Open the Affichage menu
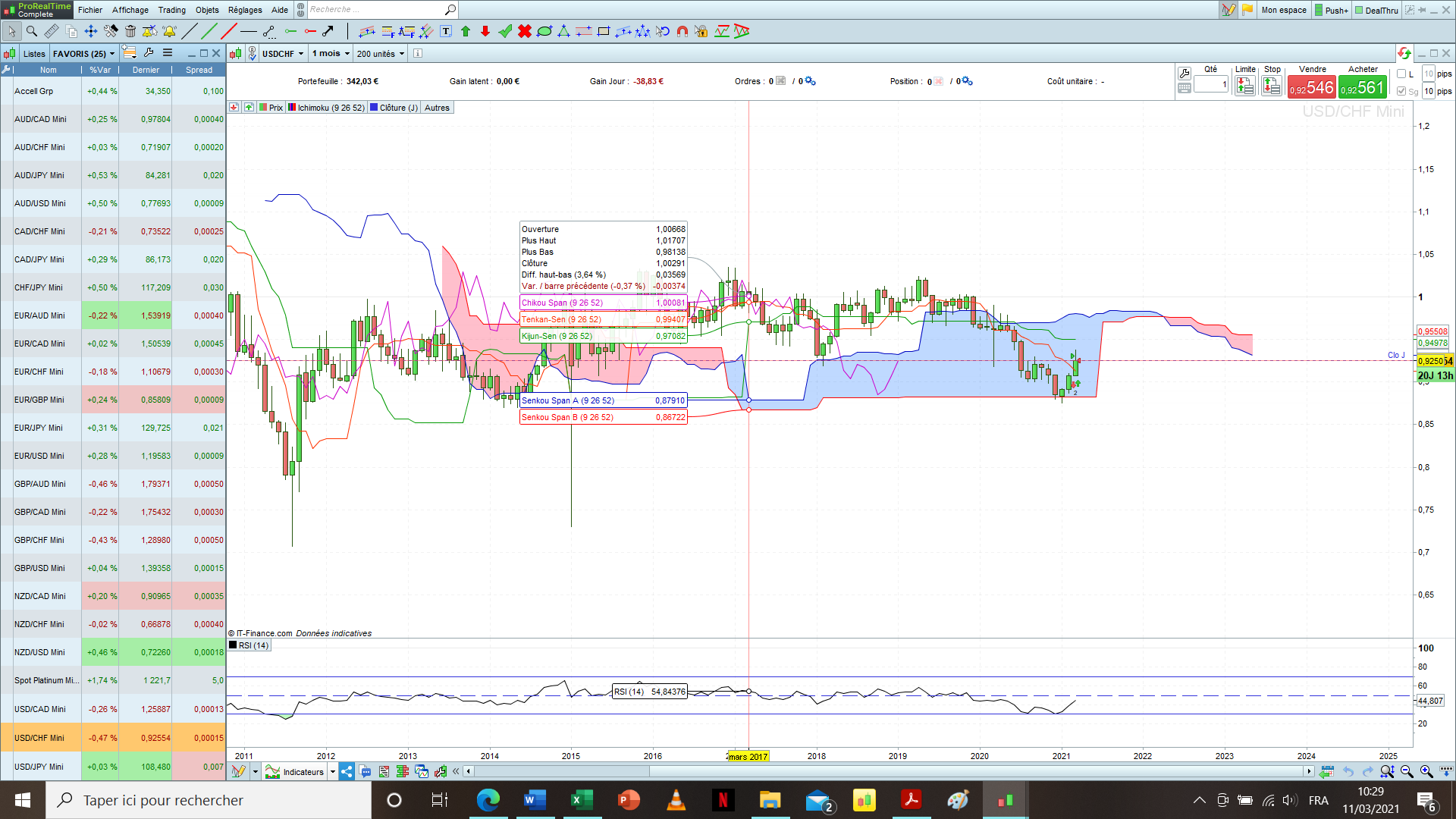Screen dimensions: 1456x819 [130, 10]
